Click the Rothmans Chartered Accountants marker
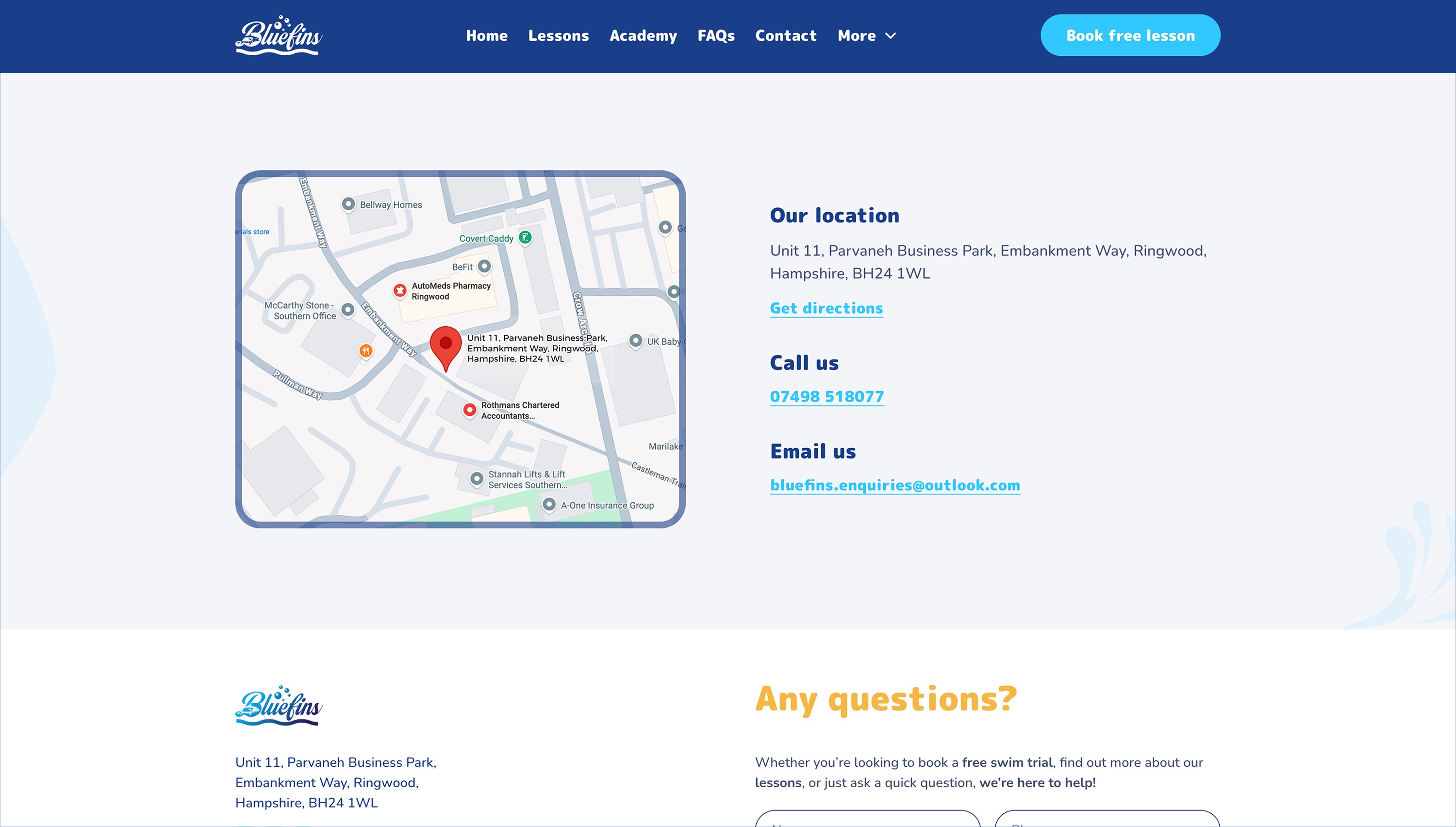This screenshot has width=1456, height=827. pos(470,409)
